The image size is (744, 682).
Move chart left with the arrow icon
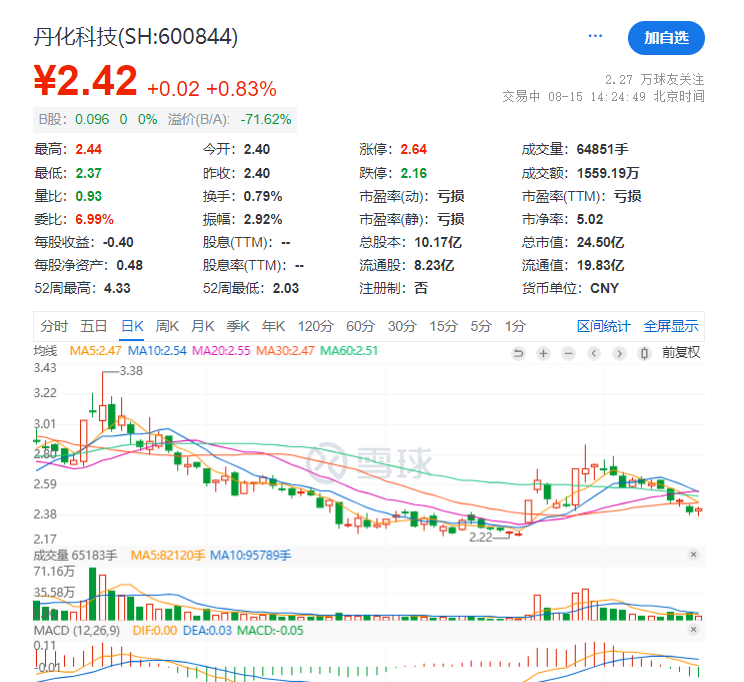click(594, 353)
